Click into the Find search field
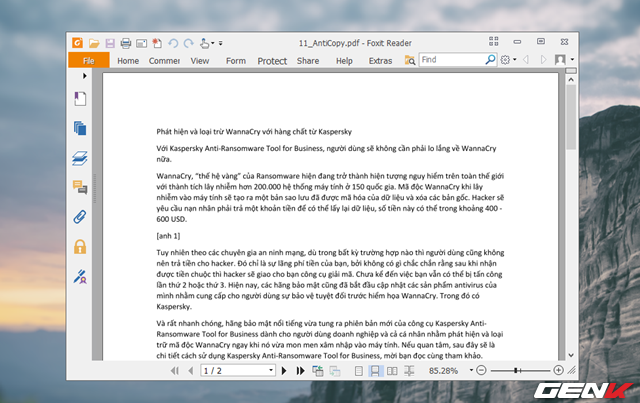Screen dimensions: 640x403 pyautogui.click(x=452, y=60)
